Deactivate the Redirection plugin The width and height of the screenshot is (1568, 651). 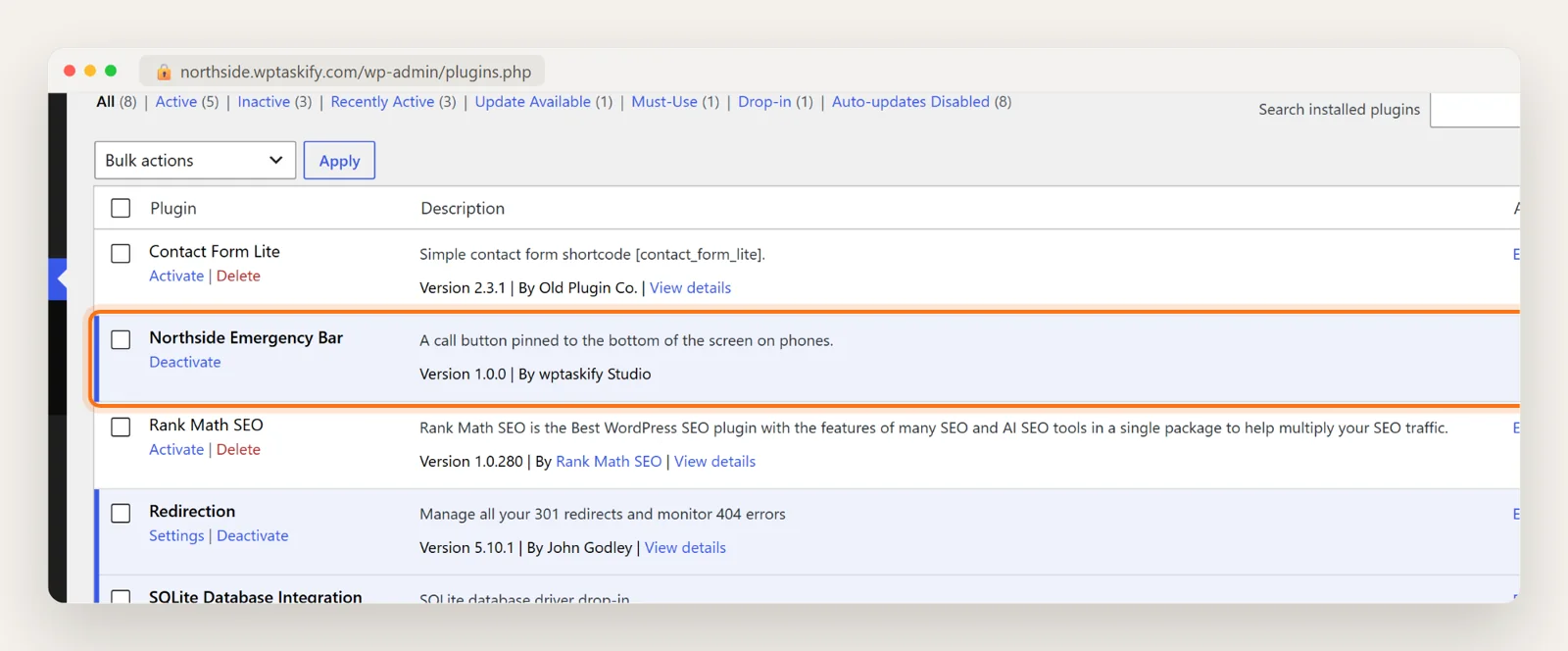pyautogui.click(x=253, y=535)
